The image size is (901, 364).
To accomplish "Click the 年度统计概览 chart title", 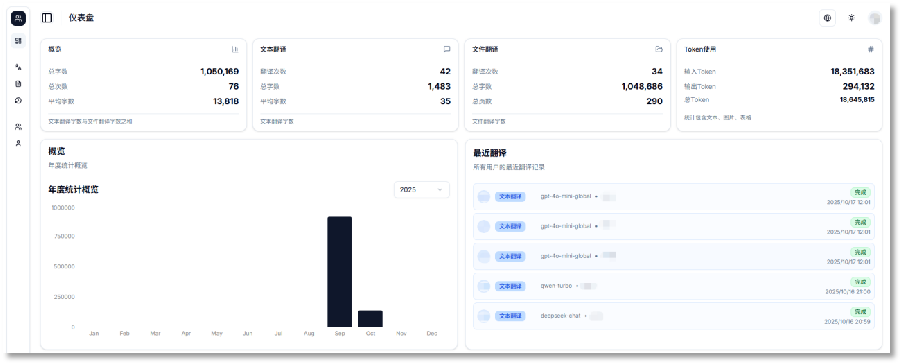I will (x=74, y=189).
